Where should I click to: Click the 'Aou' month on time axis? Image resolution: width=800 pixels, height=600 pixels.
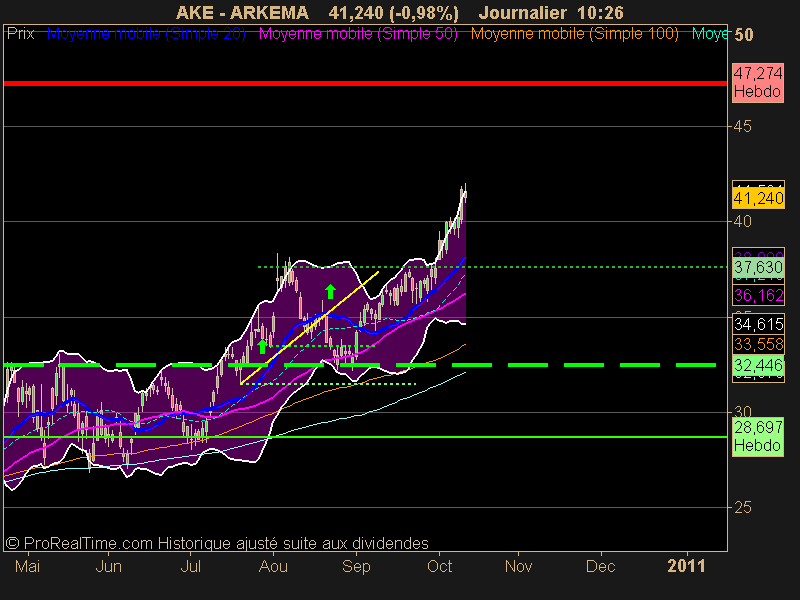[x=273, y=566]
